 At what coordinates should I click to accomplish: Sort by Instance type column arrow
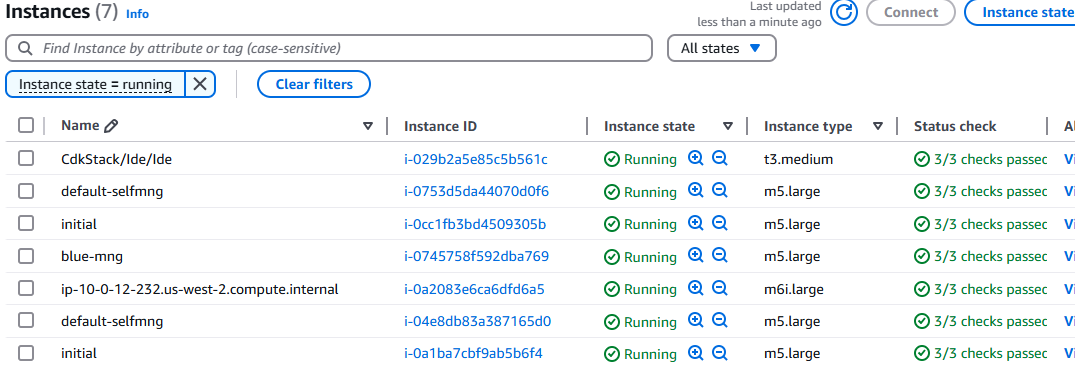pos(878,126)
